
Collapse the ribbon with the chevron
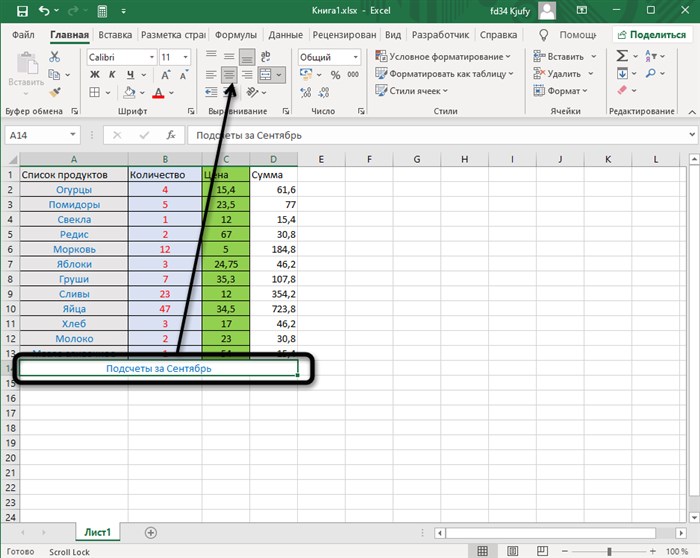[x=692, y=112]
